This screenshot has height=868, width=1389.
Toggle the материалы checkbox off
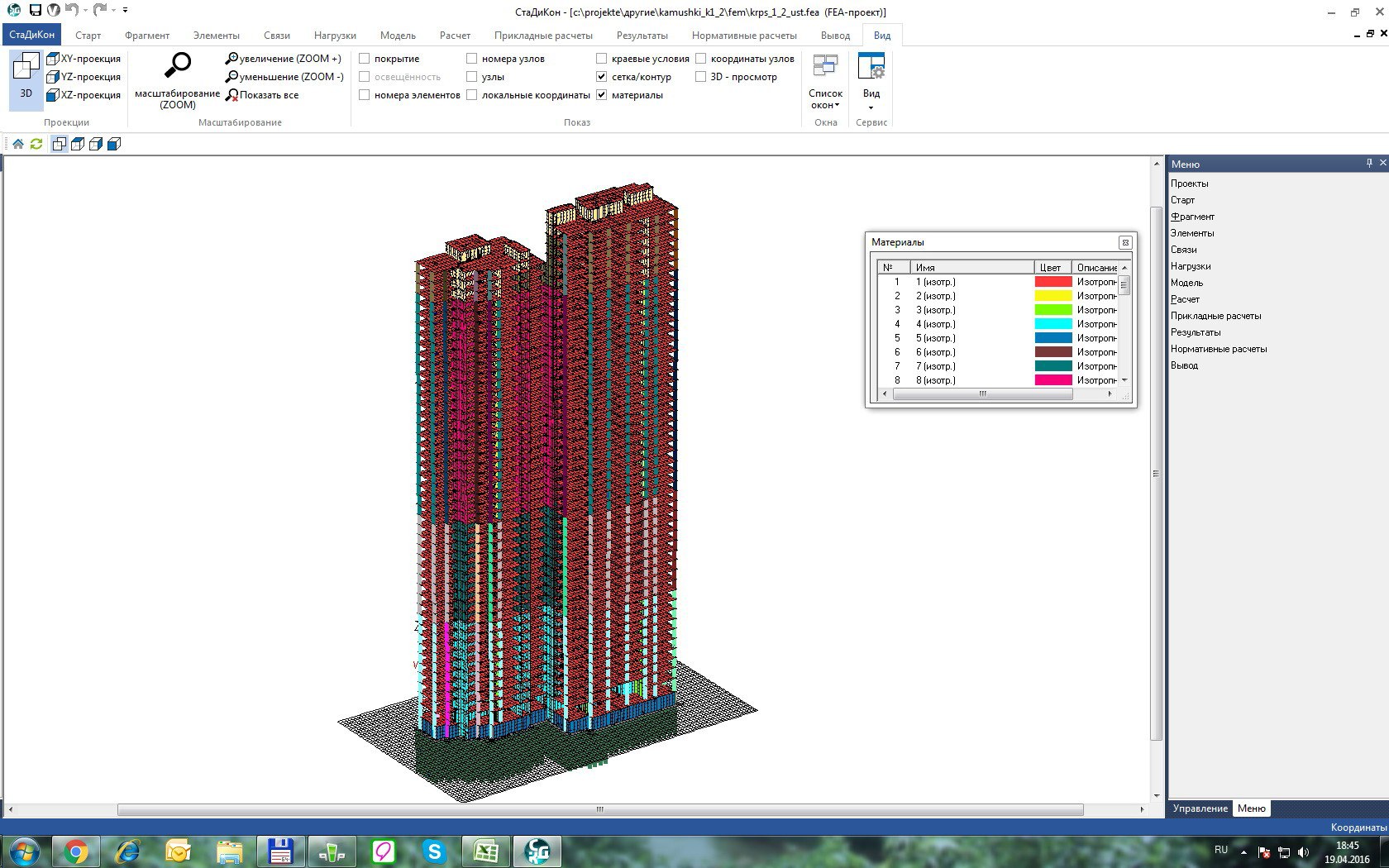point(602,95)
